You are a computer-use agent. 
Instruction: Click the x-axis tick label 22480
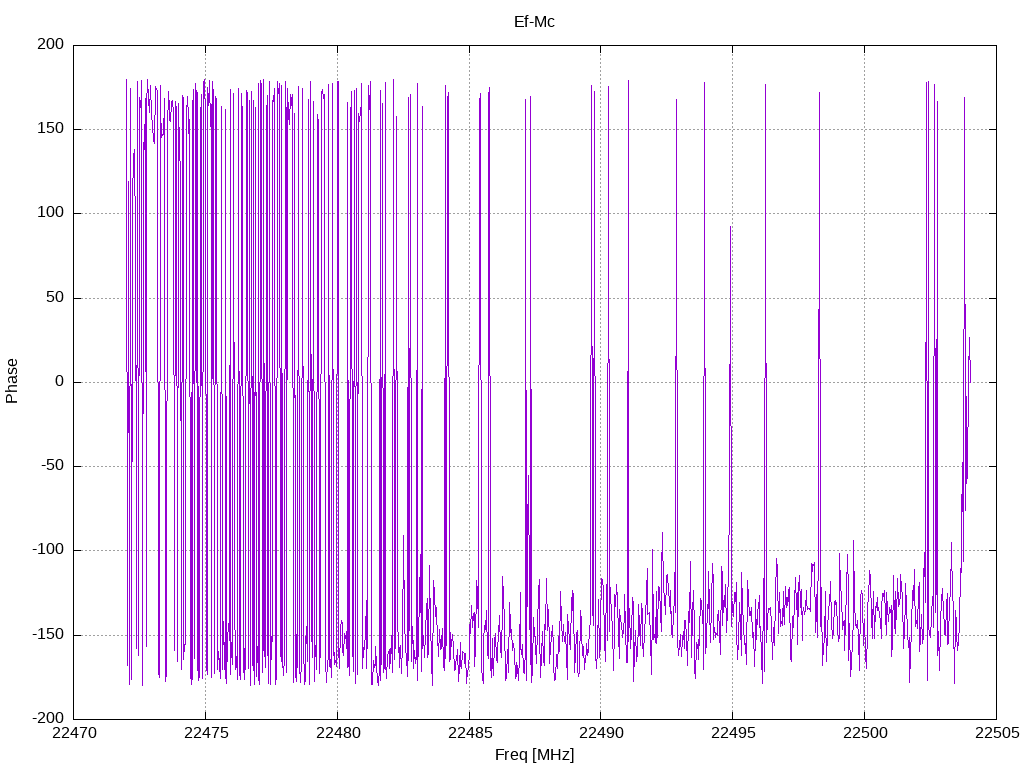coord(338,733)
